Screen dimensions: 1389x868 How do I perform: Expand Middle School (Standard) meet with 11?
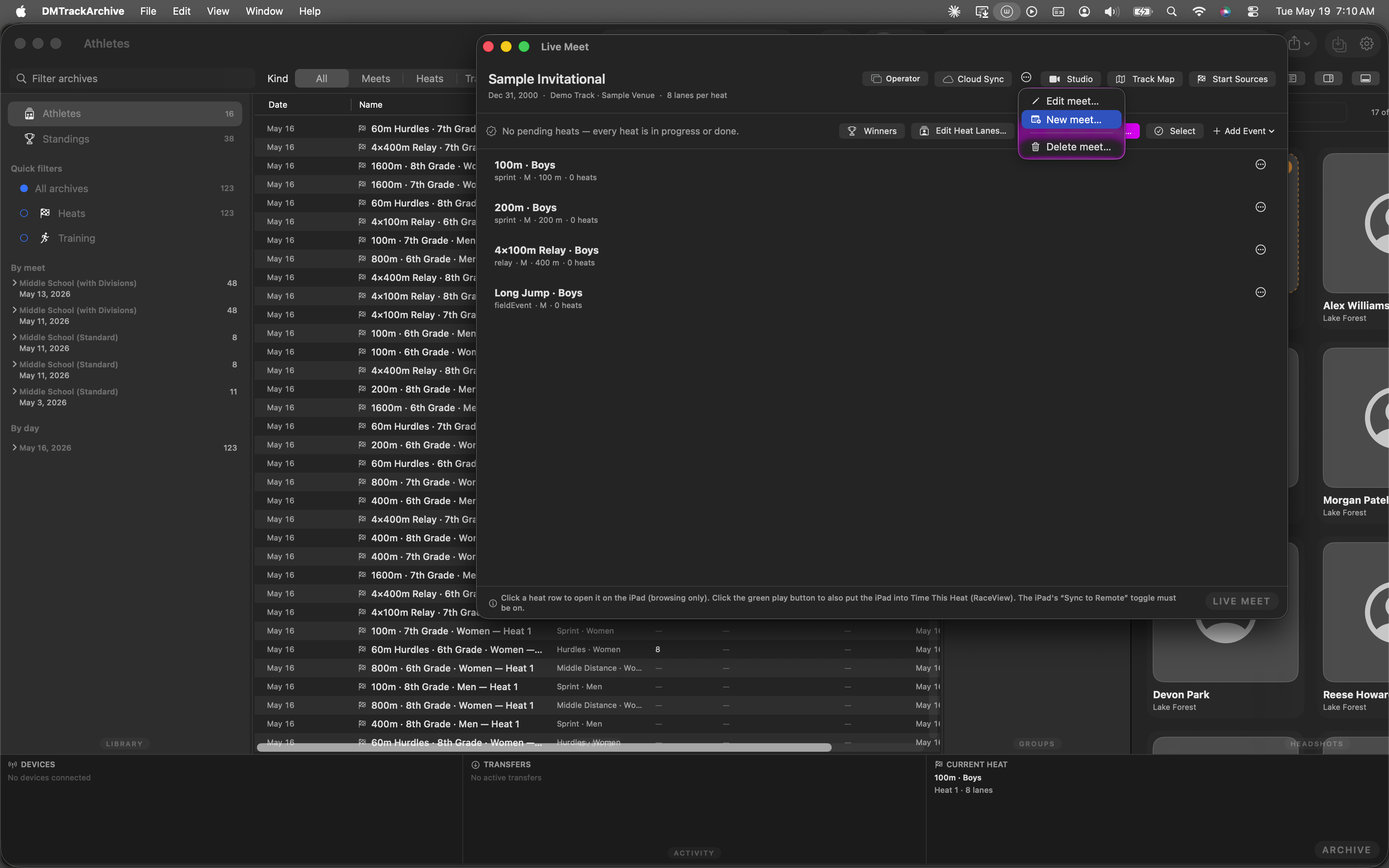click(x=14, y=391)
